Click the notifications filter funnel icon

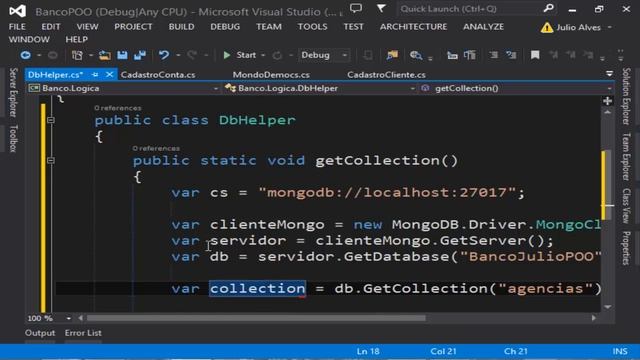pos(381,8)
